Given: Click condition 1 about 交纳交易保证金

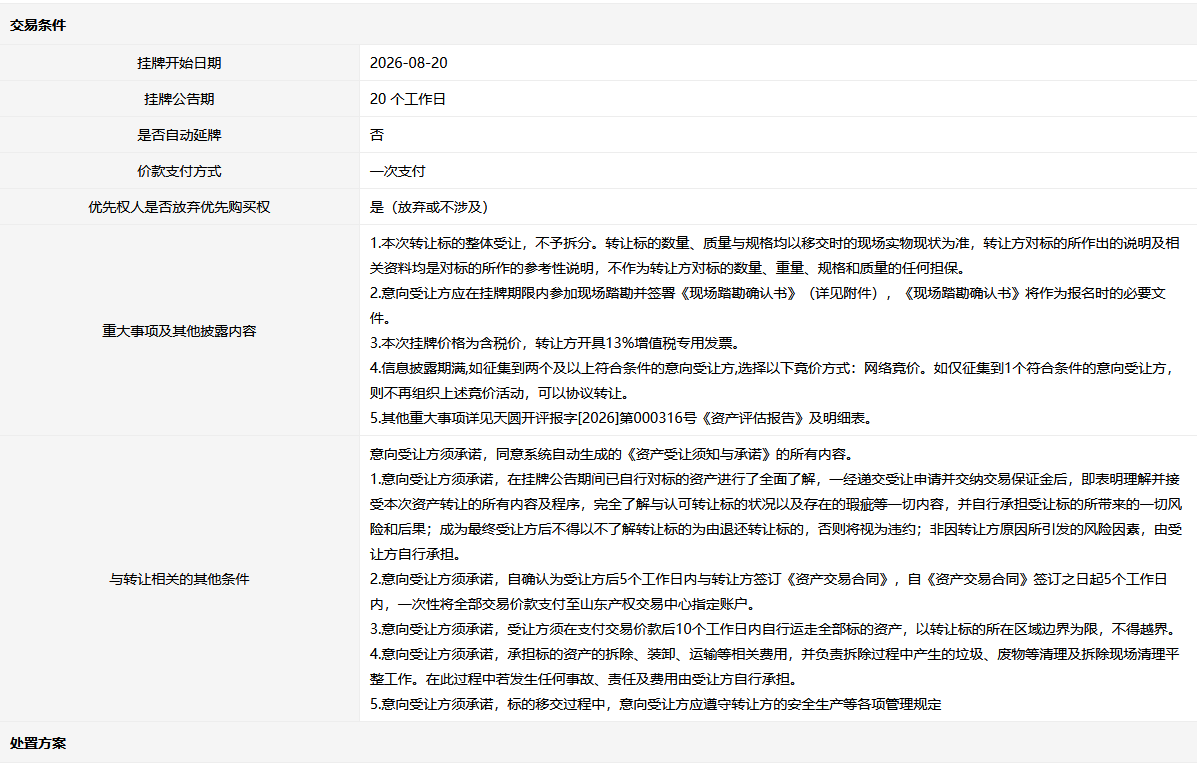Looking at the screenshot, I should [x=776, y=516].
